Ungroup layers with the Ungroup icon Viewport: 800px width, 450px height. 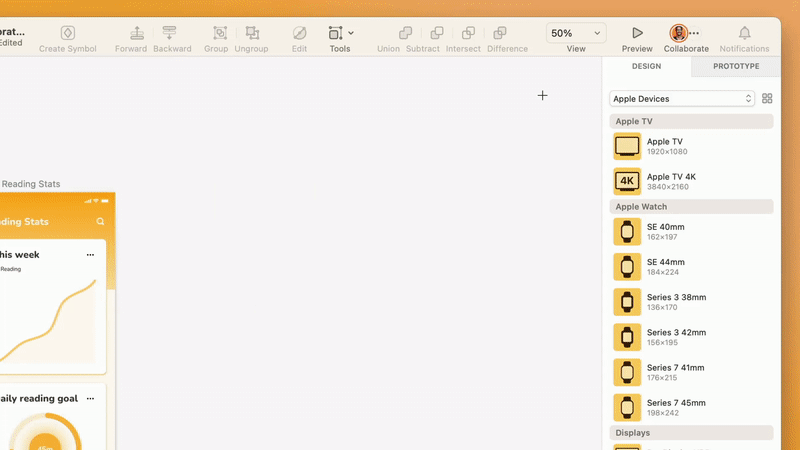[x=252, y=33]
